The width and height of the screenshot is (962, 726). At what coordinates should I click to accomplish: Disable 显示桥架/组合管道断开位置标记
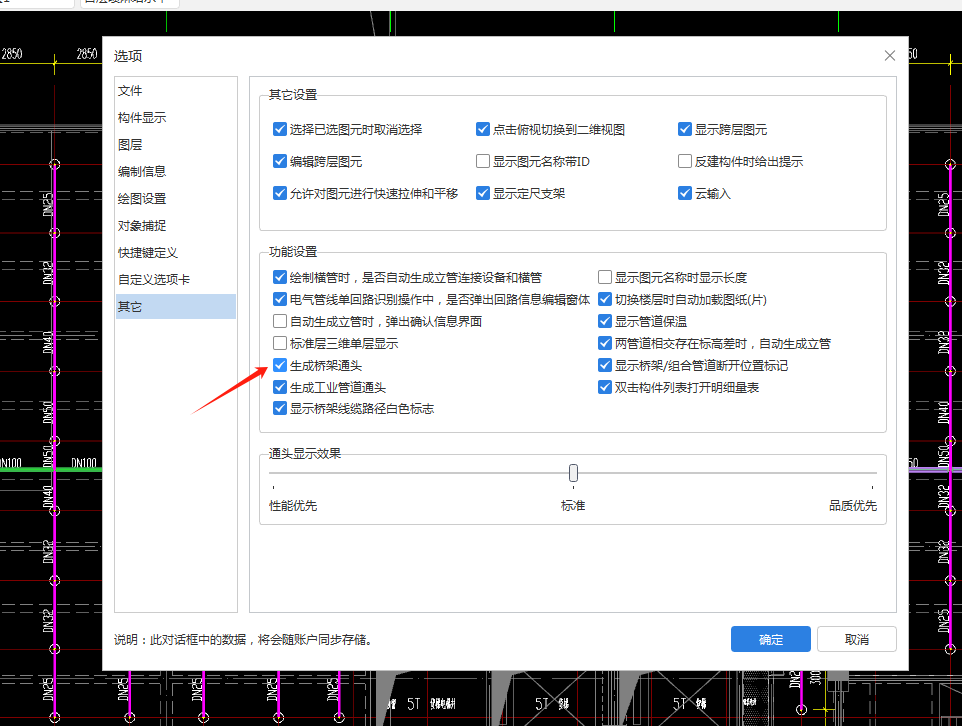click(x=605, y=365)
